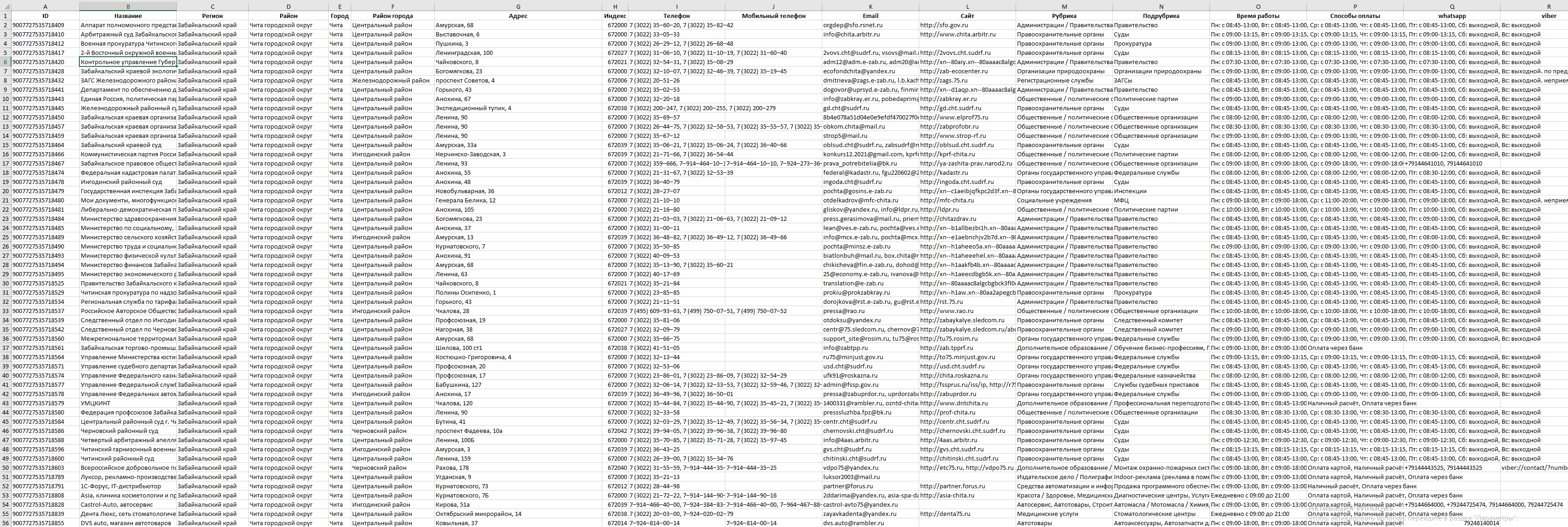
Task: Click the 'Время работы' header cell
Action: point(1258,16)
